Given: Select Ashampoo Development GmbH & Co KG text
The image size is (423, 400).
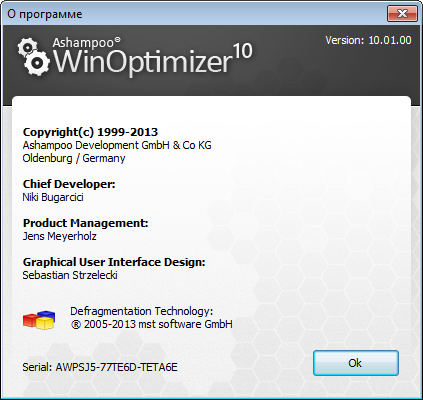Looking at the screenshot, I should click(117, 145).
